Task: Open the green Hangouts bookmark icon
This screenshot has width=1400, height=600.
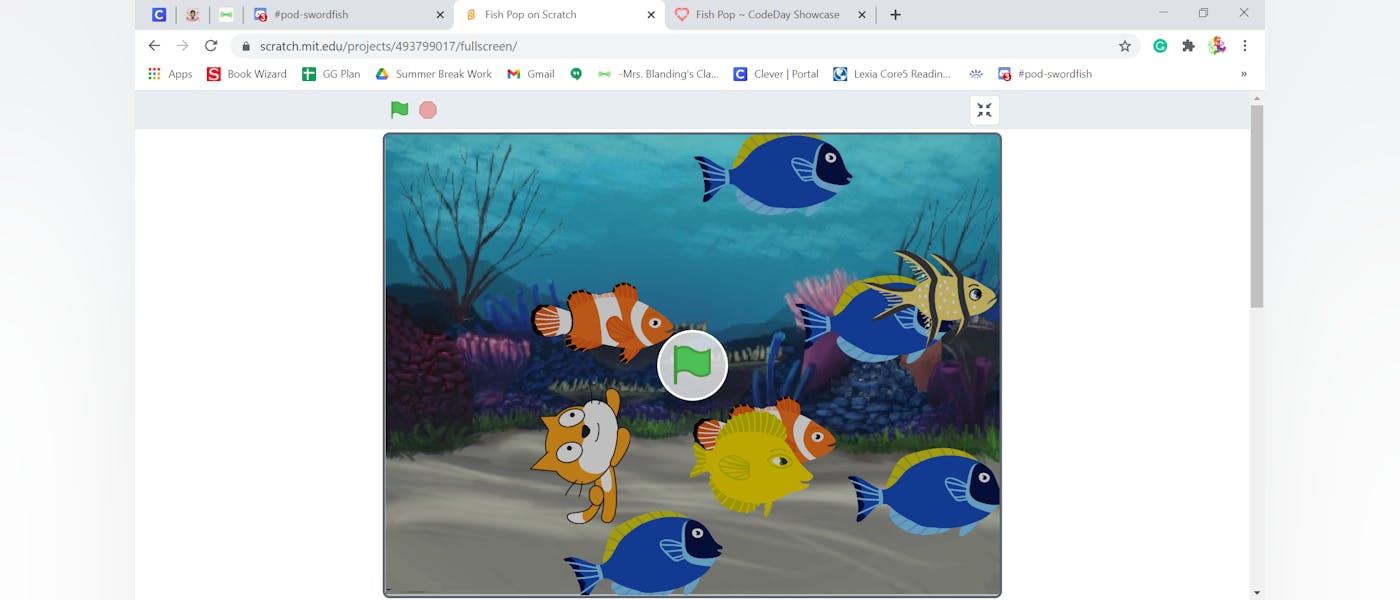Action: [x=576, y=74]
